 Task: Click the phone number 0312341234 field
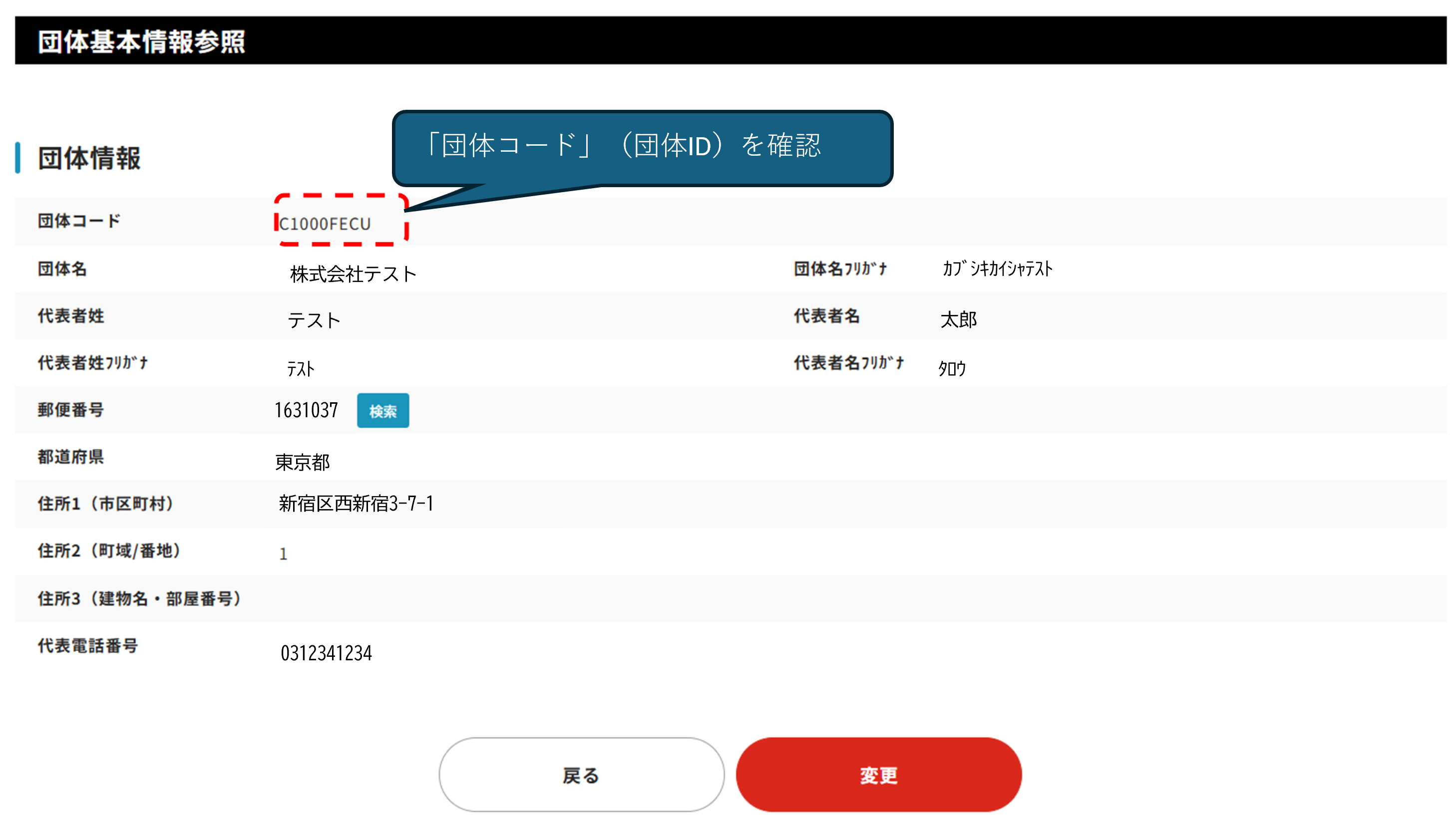tap(326, 652)
